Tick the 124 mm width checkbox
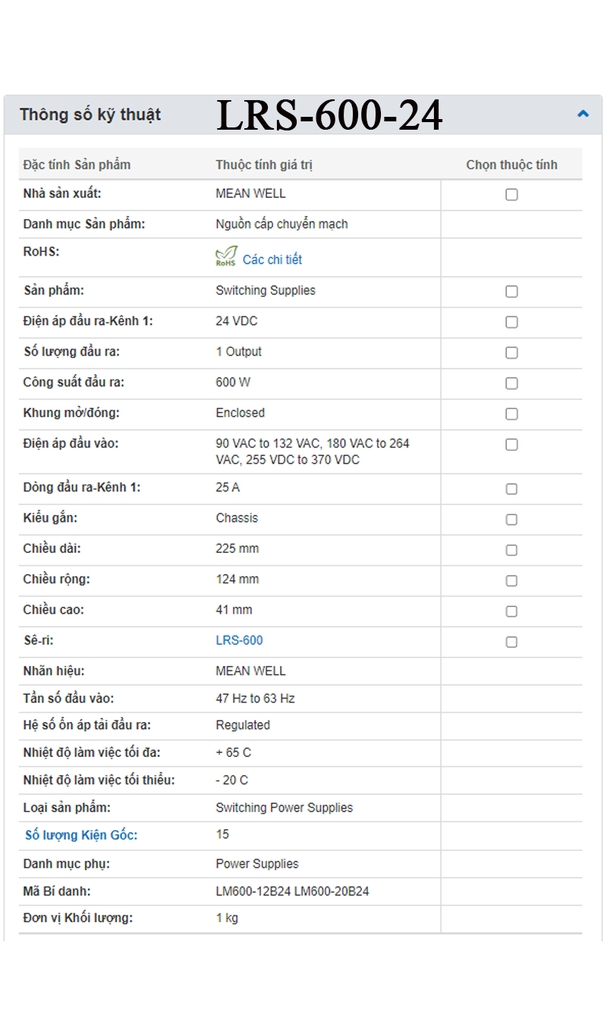The image size is (607, 1024). (511, 581)
